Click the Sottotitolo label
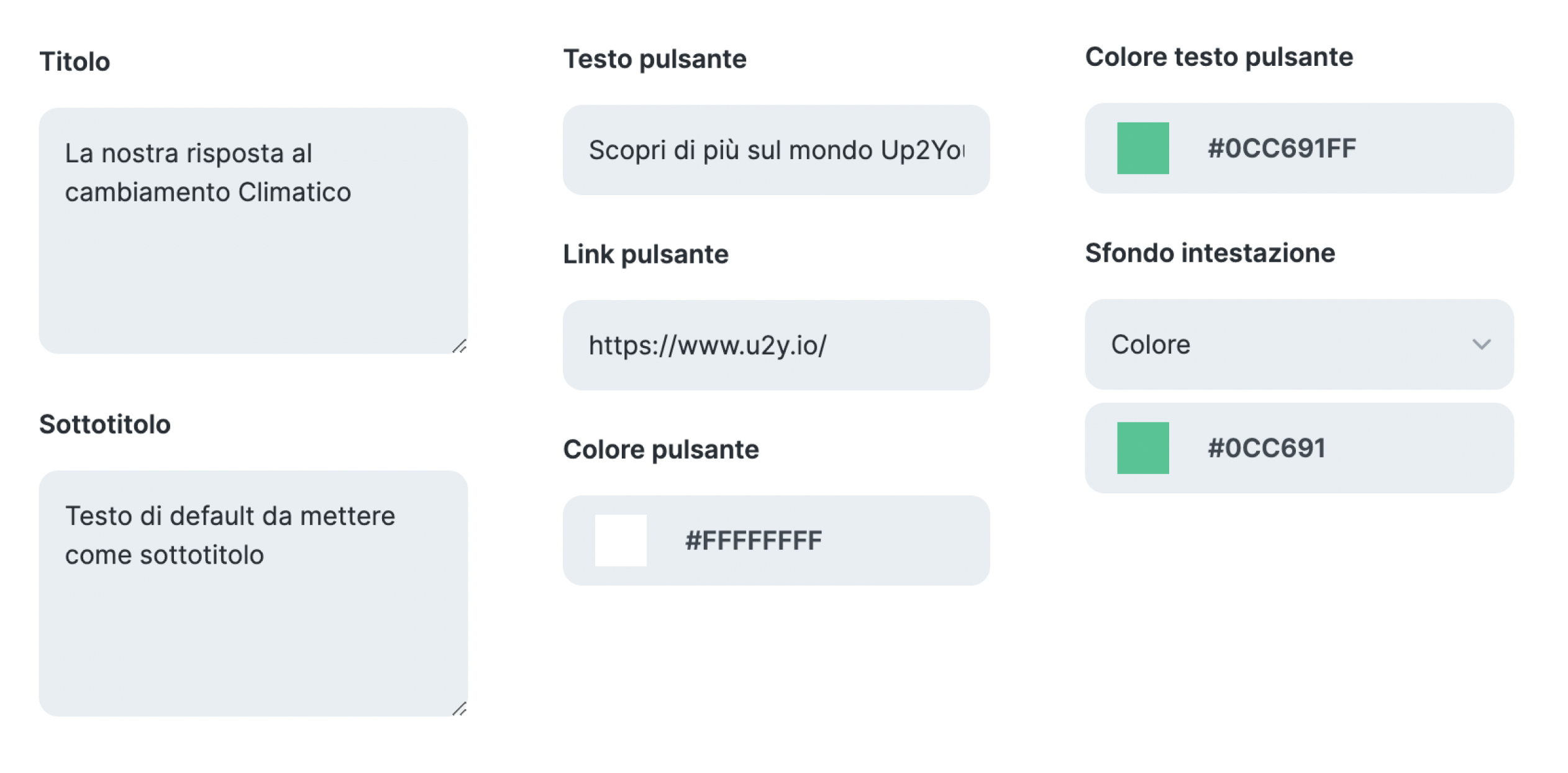 104,424
